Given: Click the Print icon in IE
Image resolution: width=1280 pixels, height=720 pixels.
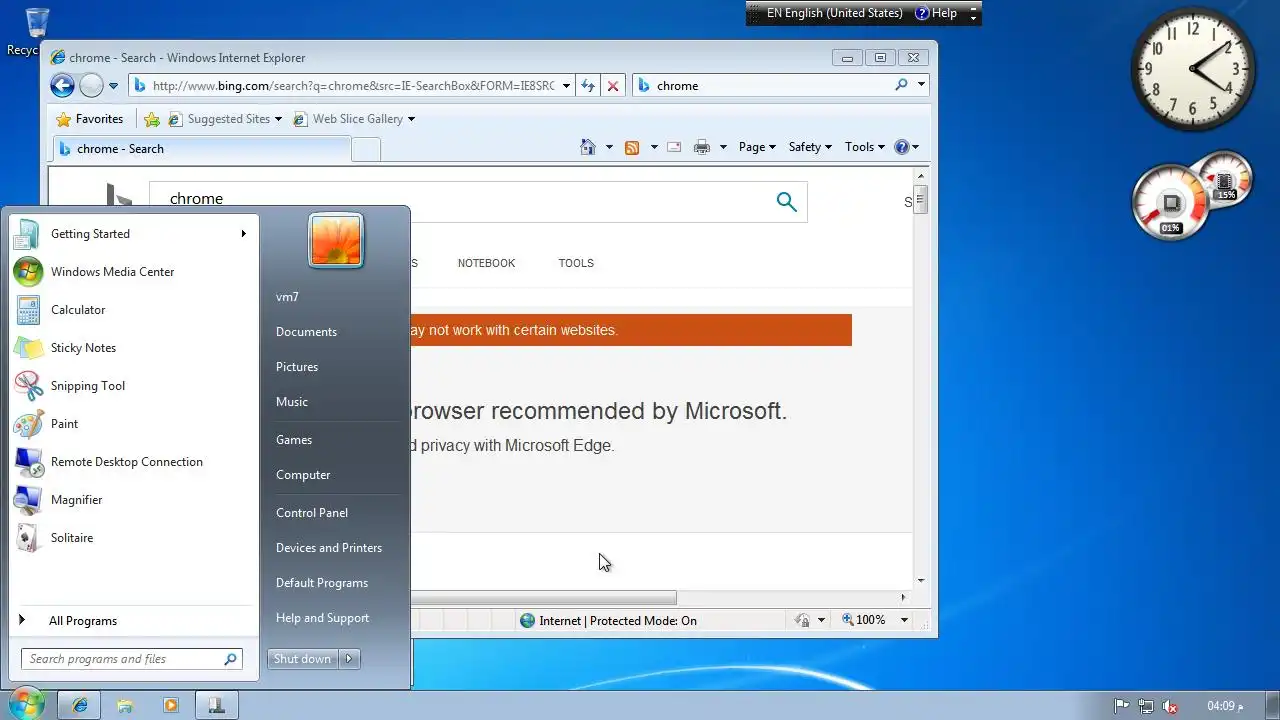Looking at the screenshot, I should pyautogui.click(x=702, y=147).
